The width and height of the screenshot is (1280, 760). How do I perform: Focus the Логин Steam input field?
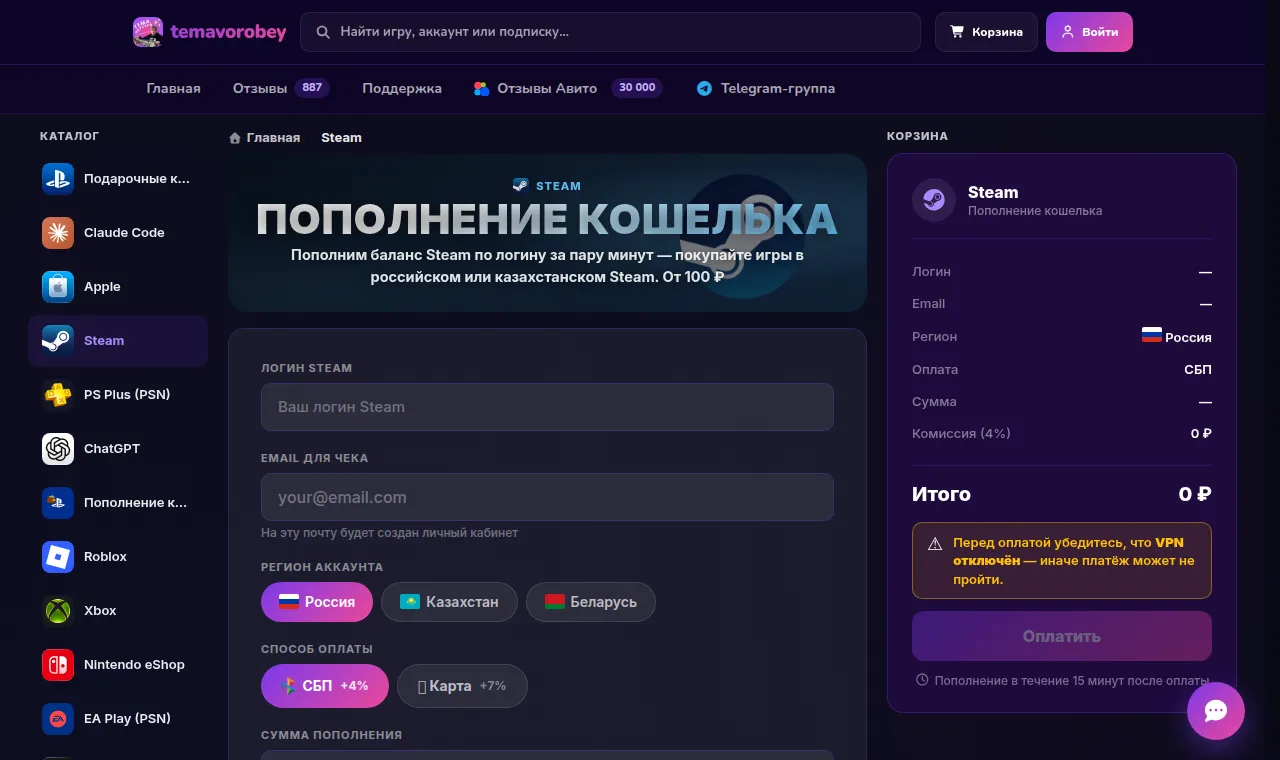pos(547,407)
